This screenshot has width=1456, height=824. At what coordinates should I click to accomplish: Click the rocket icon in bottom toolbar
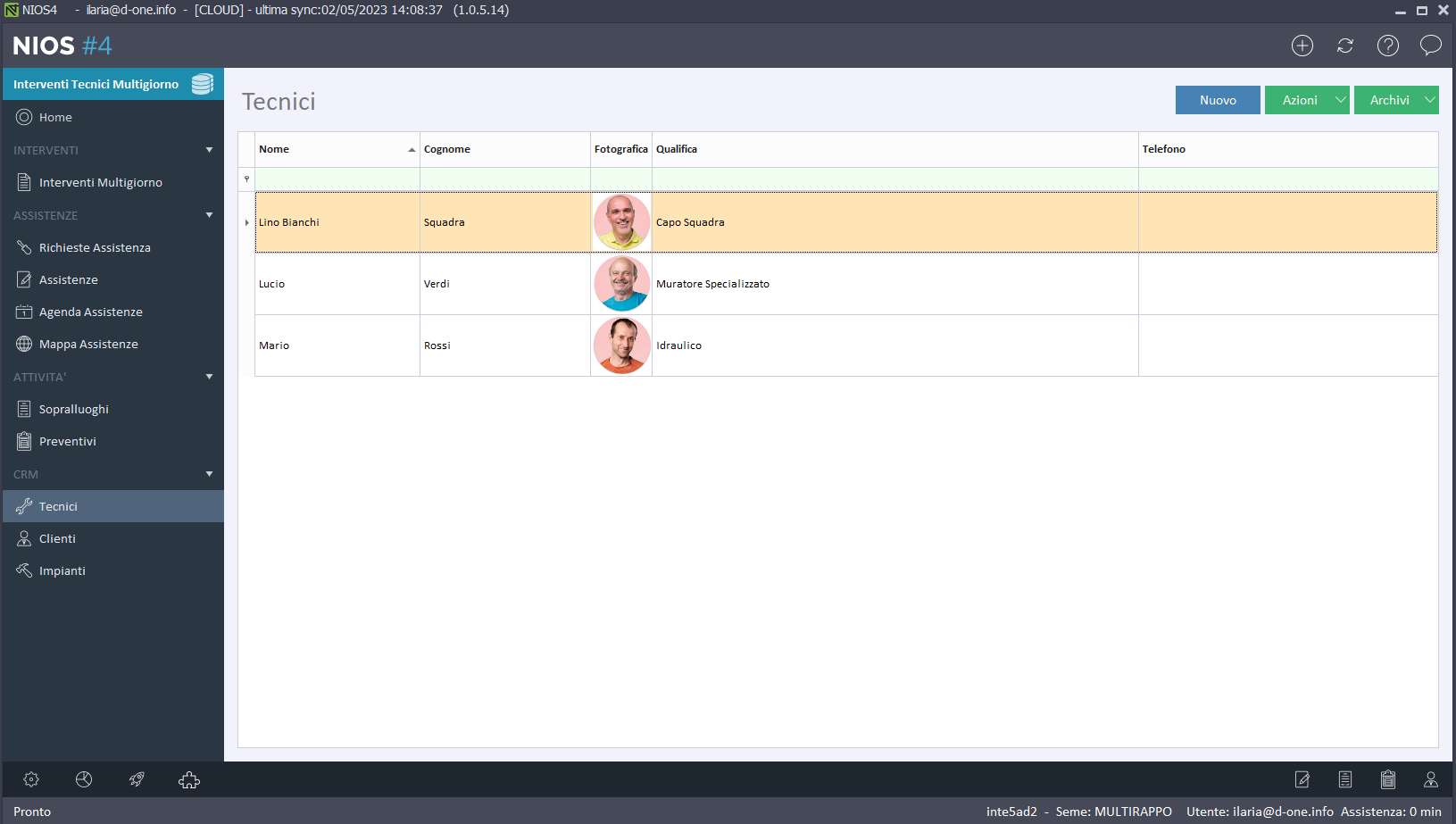coord(137,779)
